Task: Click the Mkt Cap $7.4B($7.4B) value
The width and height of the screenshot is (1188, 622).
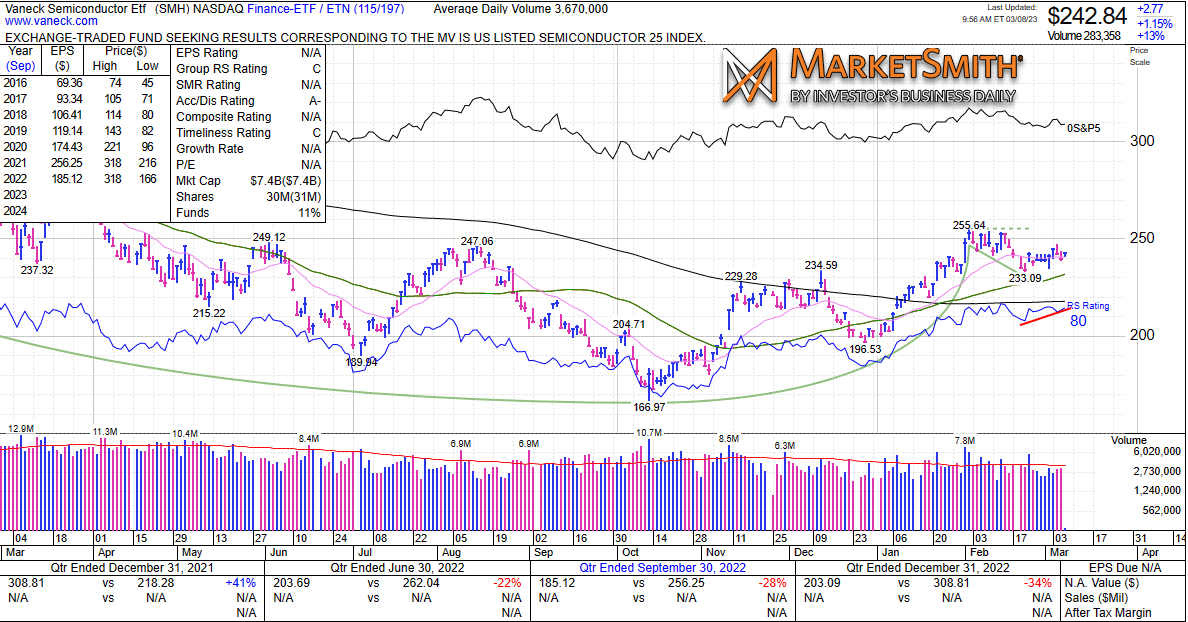Action: click(286, 180)
